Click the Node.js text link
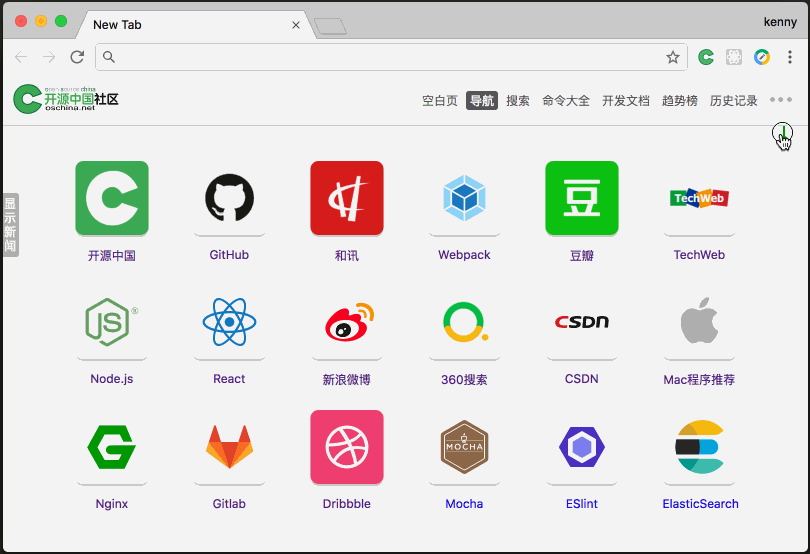Image resolution: width=810 pixels, height=554 pixels. (112, 379)
